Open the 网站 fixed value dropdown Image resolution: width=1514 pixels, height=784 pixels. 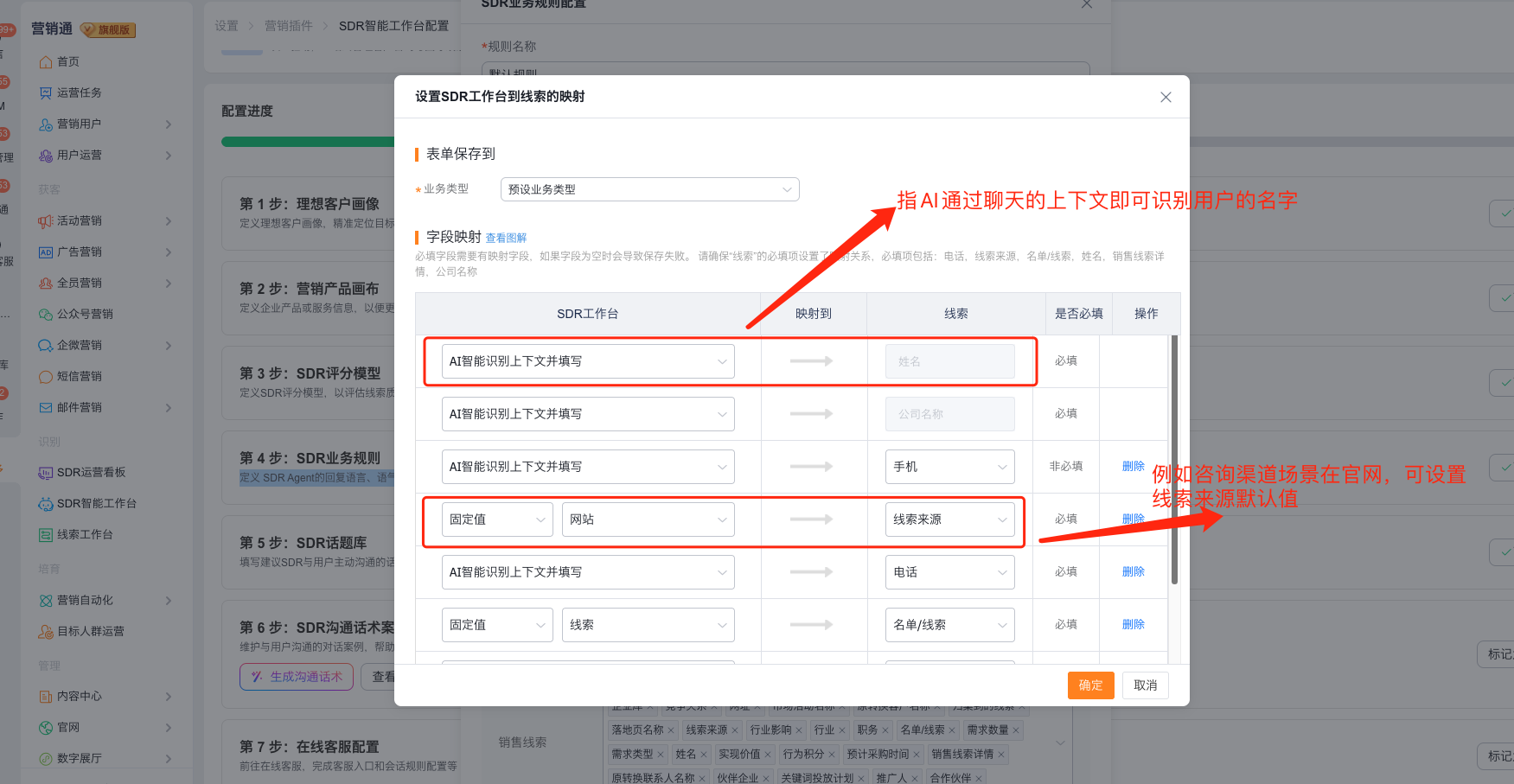pos(648,519)
